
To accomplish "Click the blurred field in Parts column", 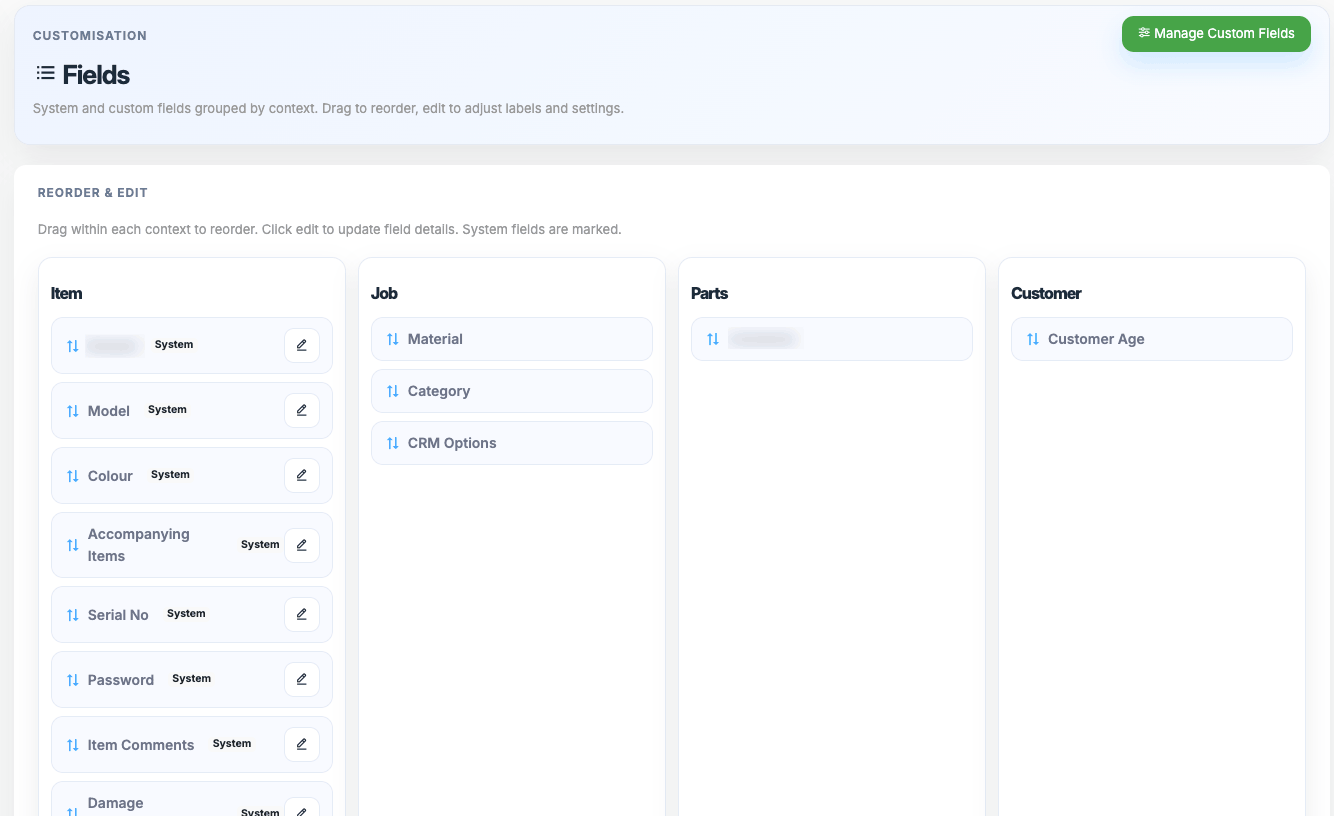I will (x=762, y=339).
